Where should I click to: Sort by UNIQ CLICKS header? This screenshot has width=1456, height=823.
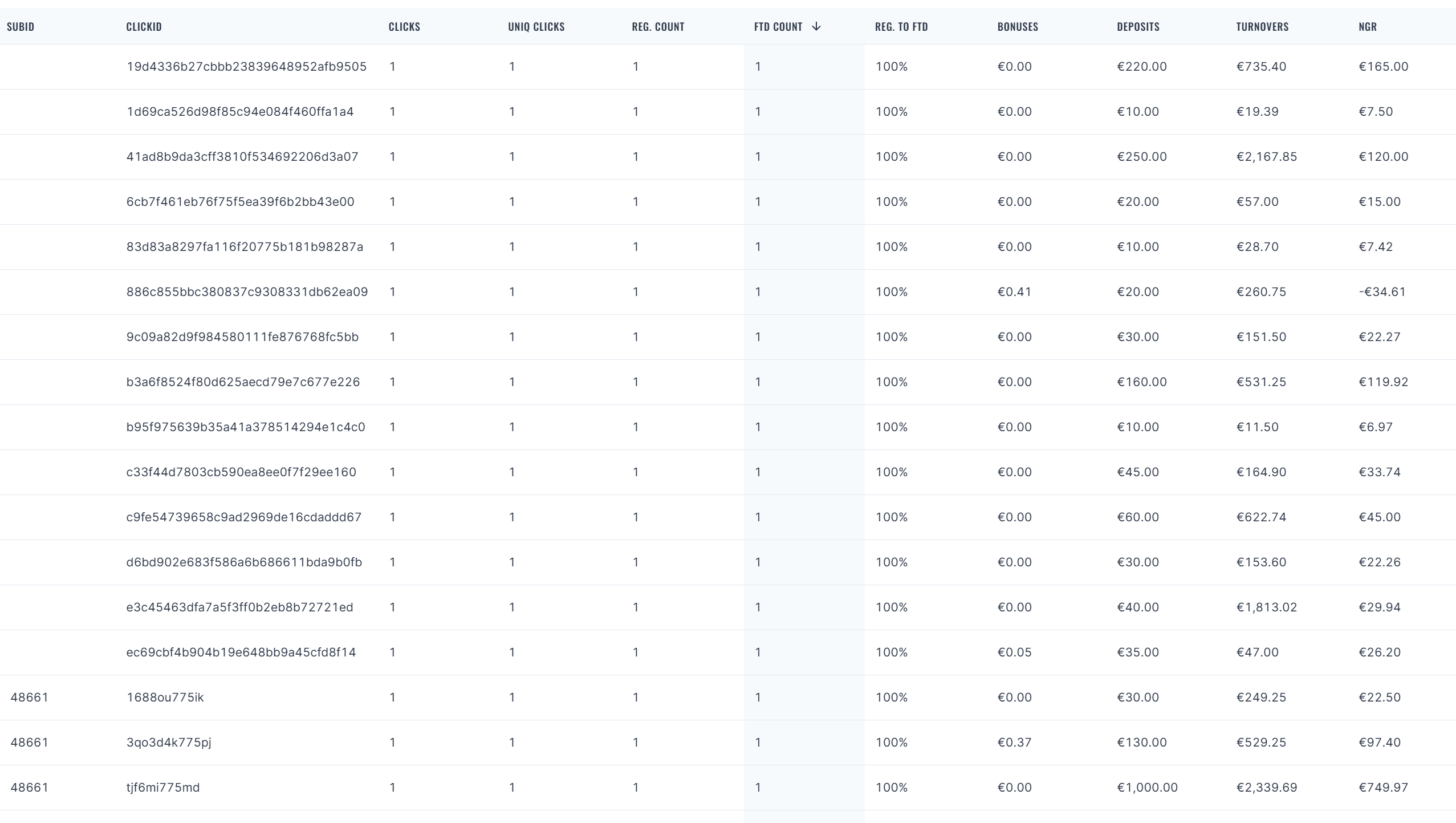pyautogui.click(x=536, y=27)
